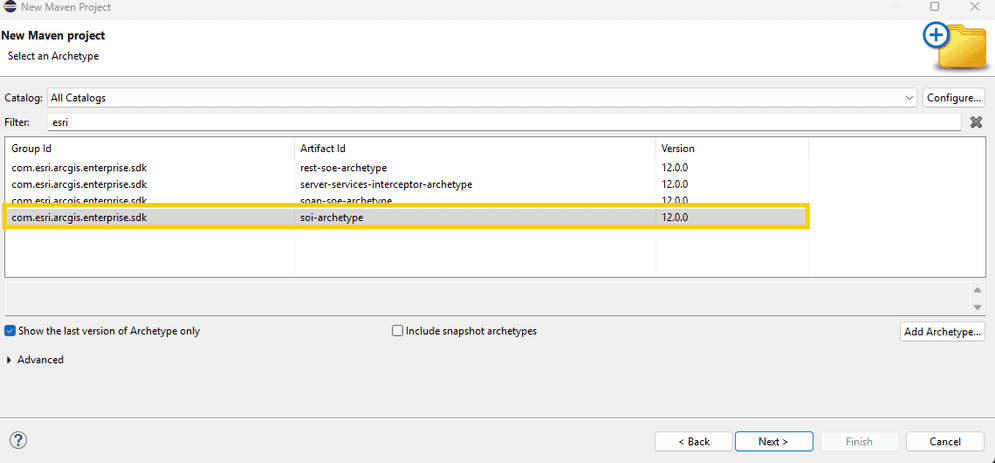Click the Add Archetype button
Image resolution: width=995 pixels, height=463 pixels.
pyautogui.click(x=941, y=331)
